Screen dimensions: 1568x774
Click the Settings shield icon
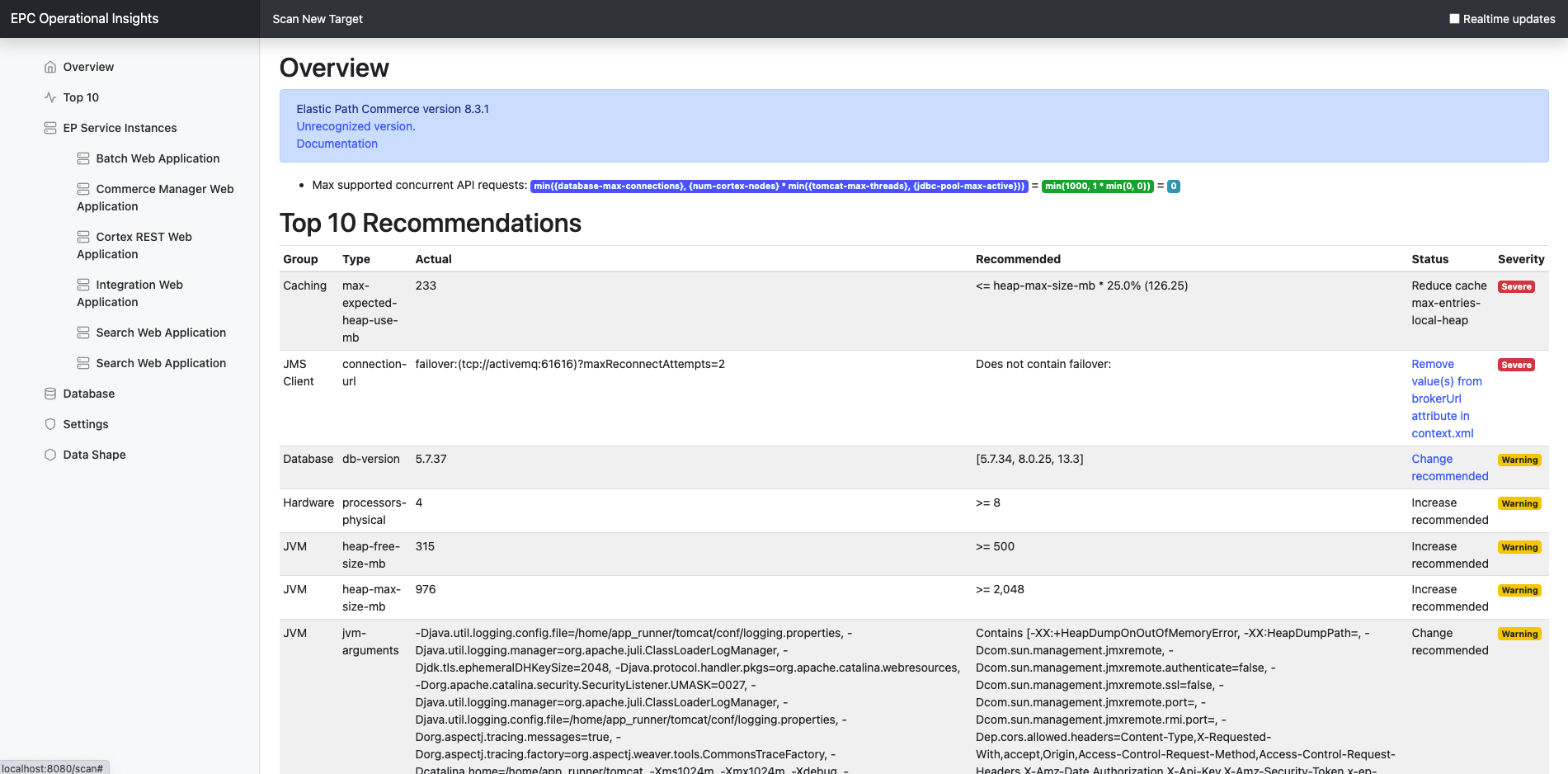[50, 424]
